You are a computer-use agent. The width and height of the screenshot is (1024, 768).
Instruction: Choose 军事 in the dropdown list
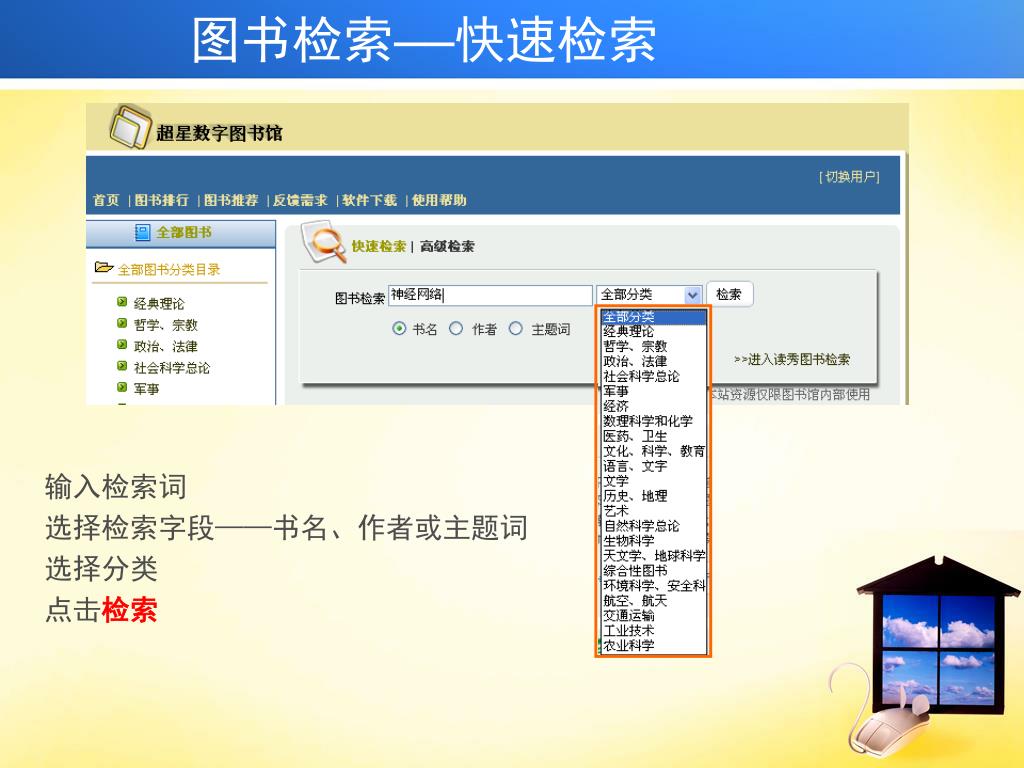tap(653, 392)
